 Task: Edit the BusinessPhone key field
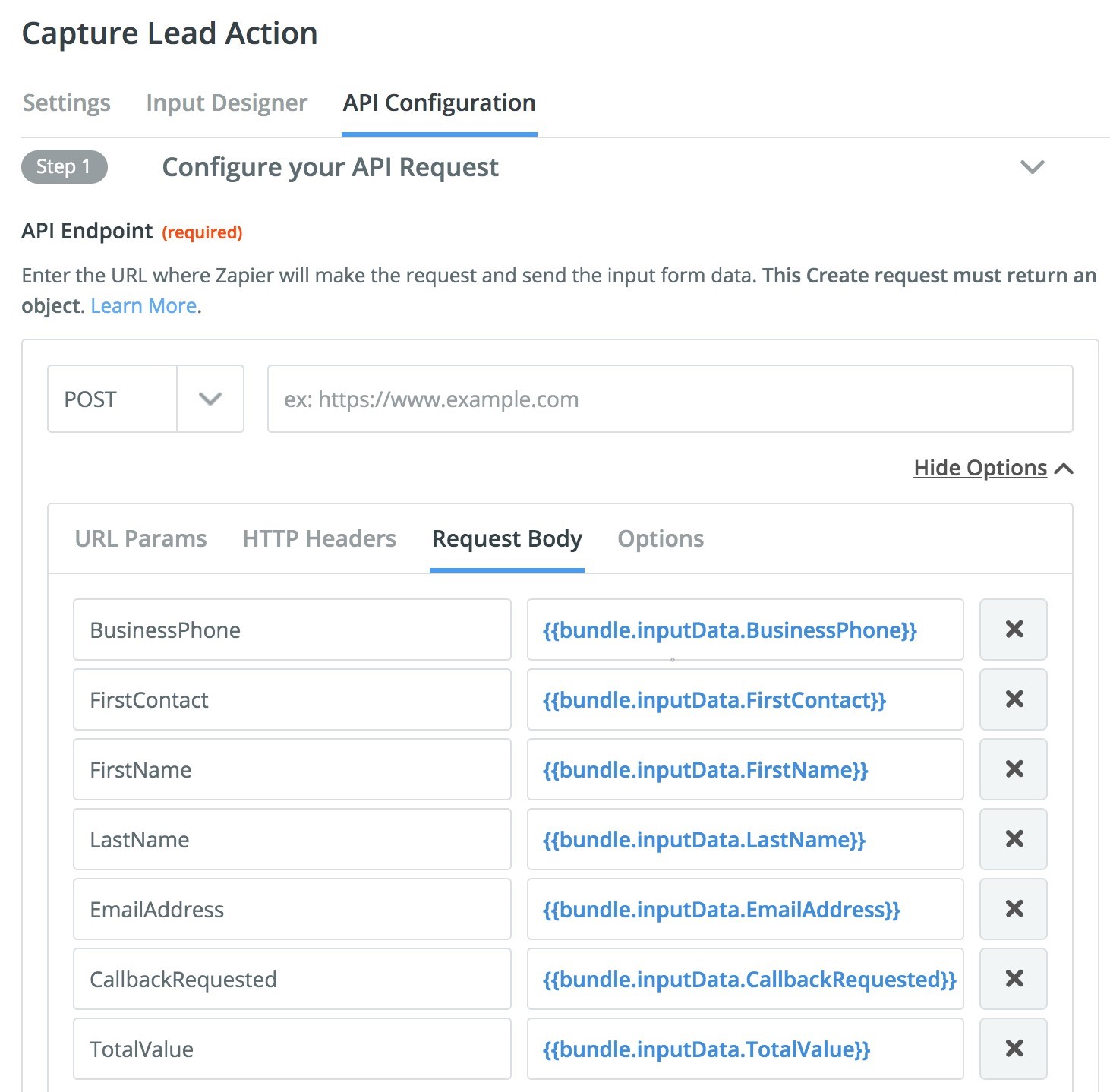click(292, 630)
